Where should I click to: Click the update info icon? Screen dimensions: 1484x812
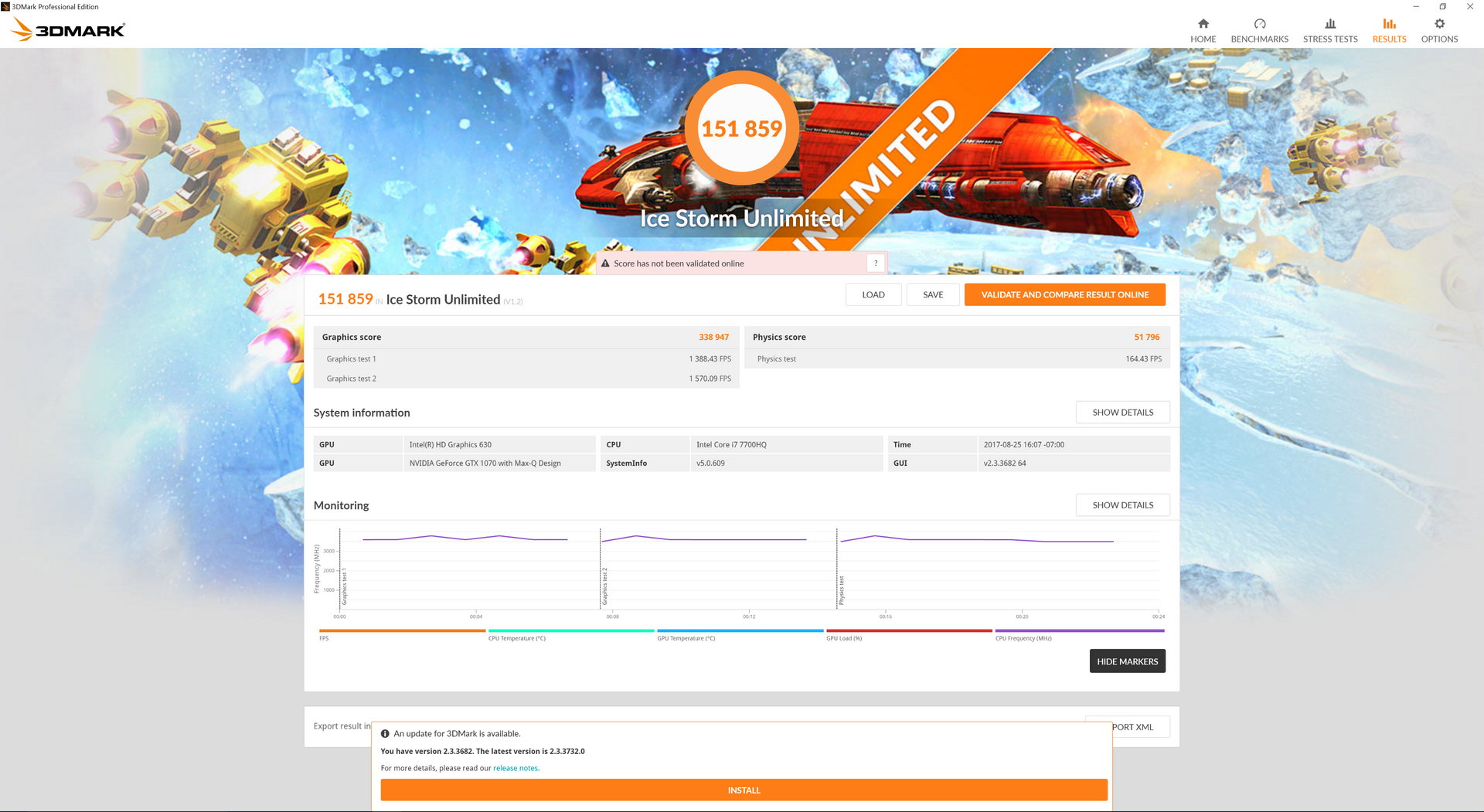385,734
